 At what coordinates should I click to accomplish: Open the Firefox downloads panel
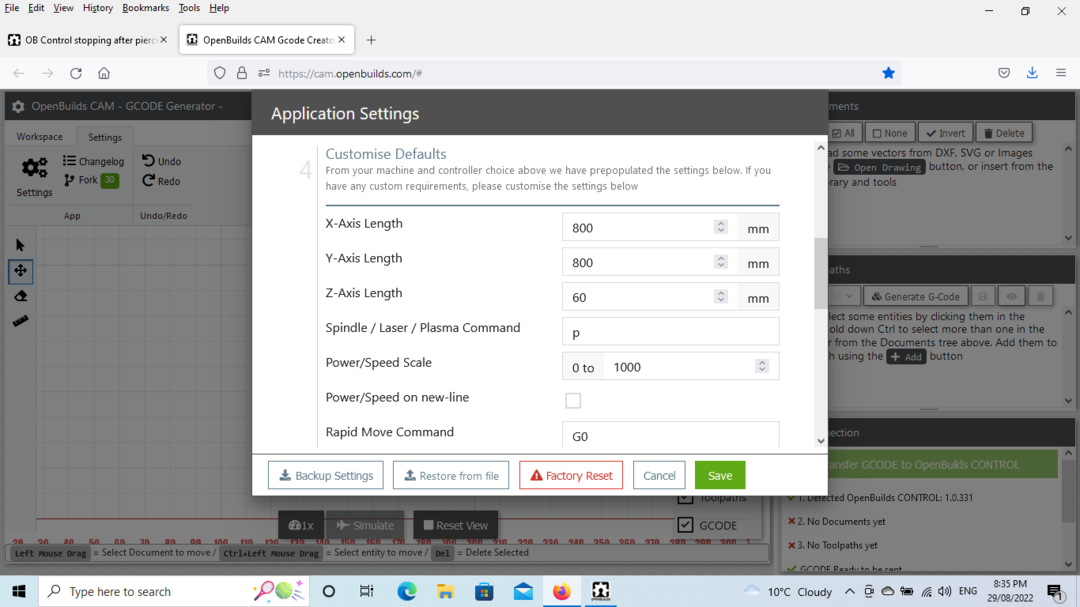coord(1032,73)
